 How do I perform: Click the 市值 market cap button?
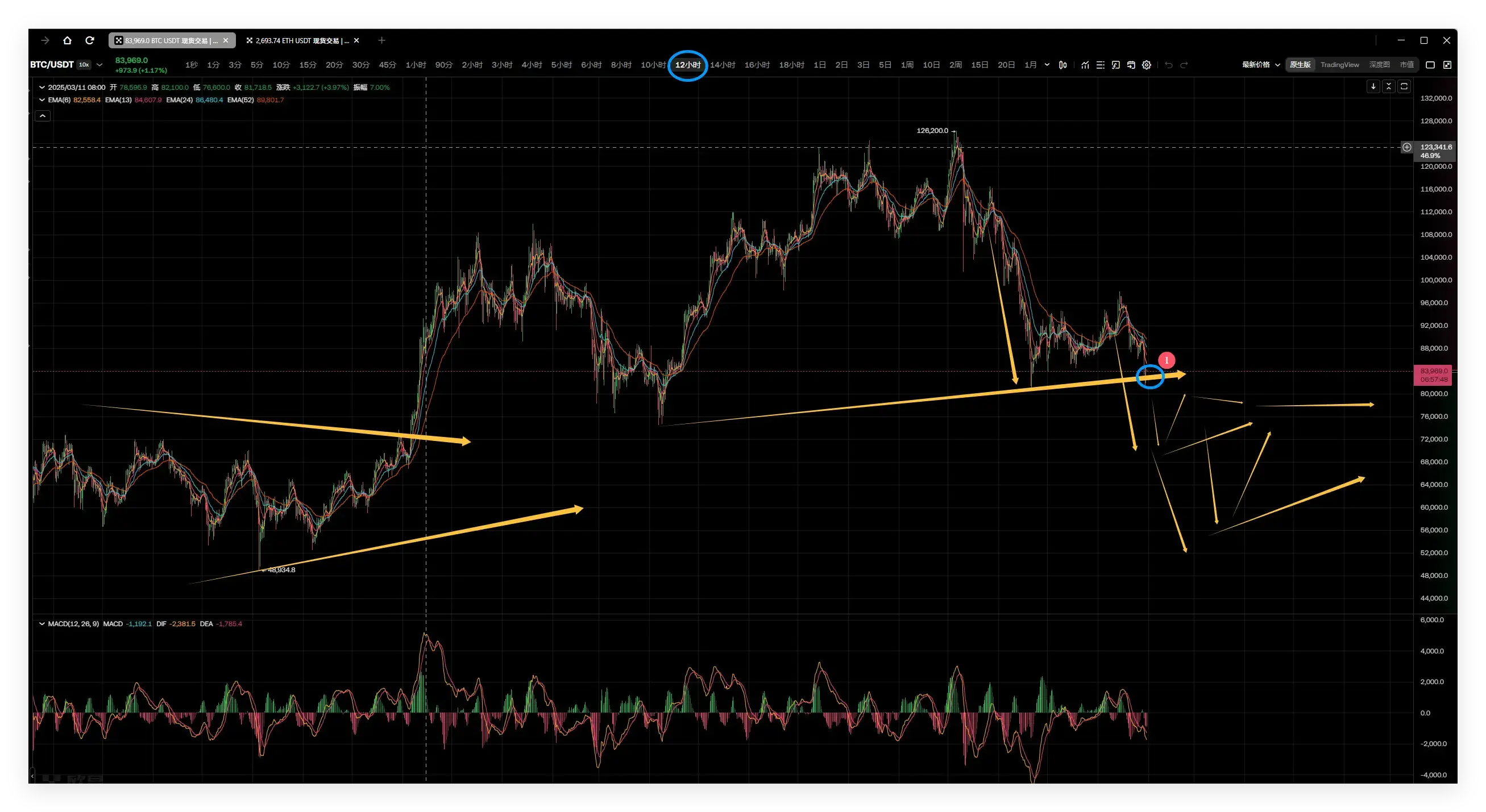(x=1406, y=65)
